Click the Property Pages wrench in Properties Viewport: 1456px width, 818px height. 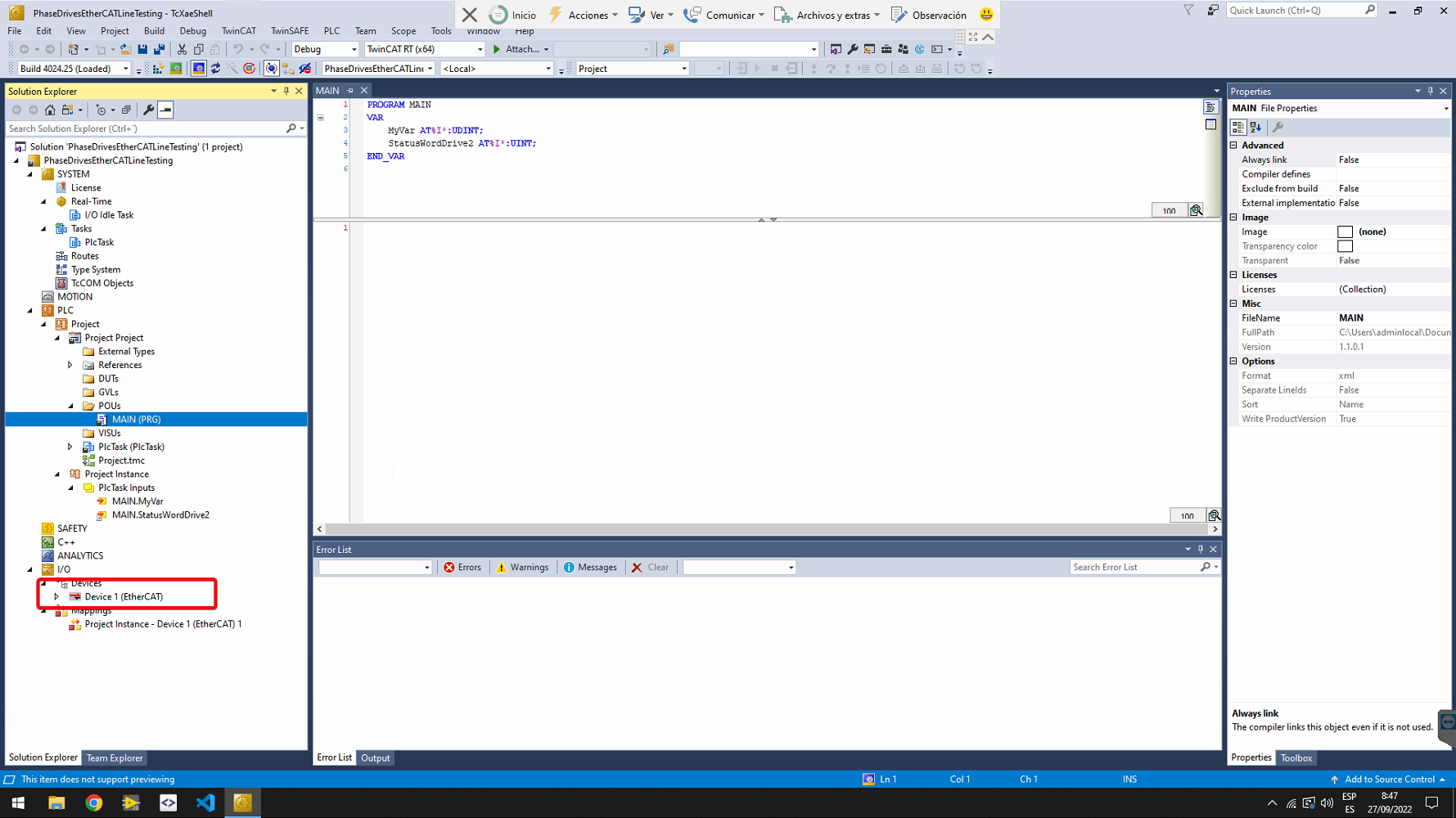1278,127
